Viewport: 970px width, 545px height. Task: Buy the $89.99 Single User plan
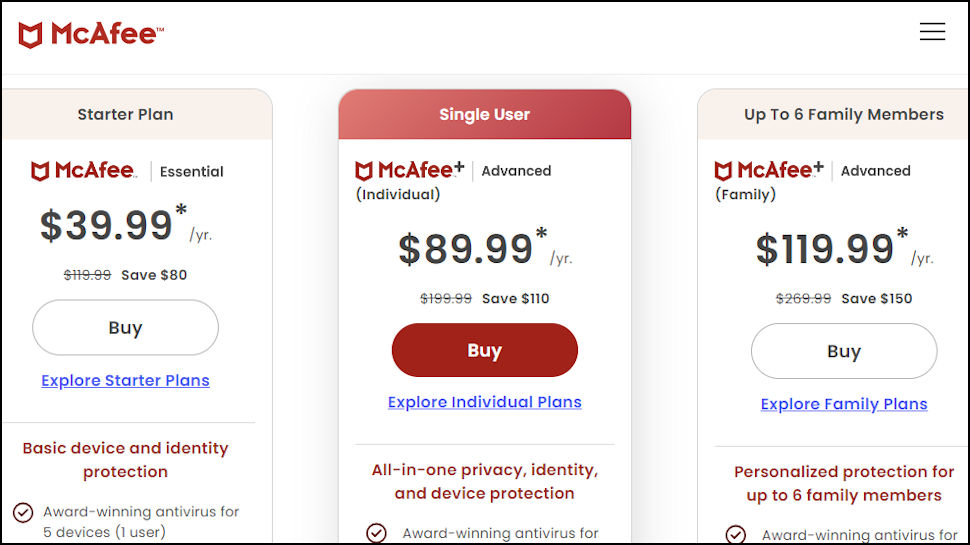click(x=484, y=350)
